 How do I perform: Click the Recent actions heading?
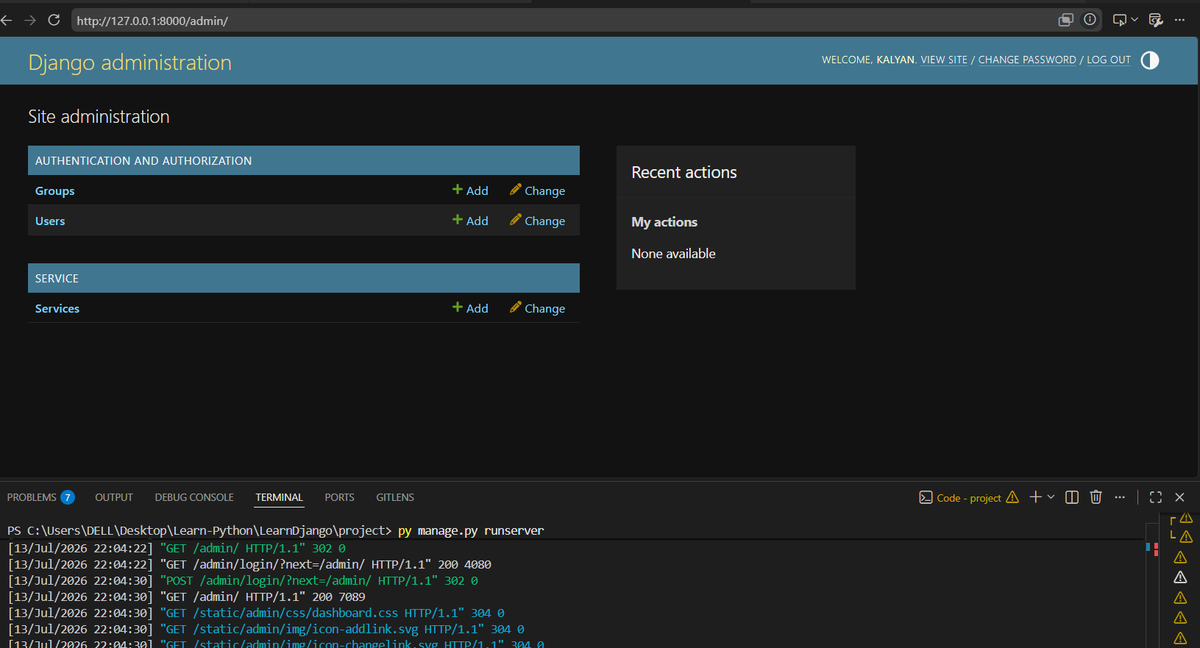click(684, 172)
